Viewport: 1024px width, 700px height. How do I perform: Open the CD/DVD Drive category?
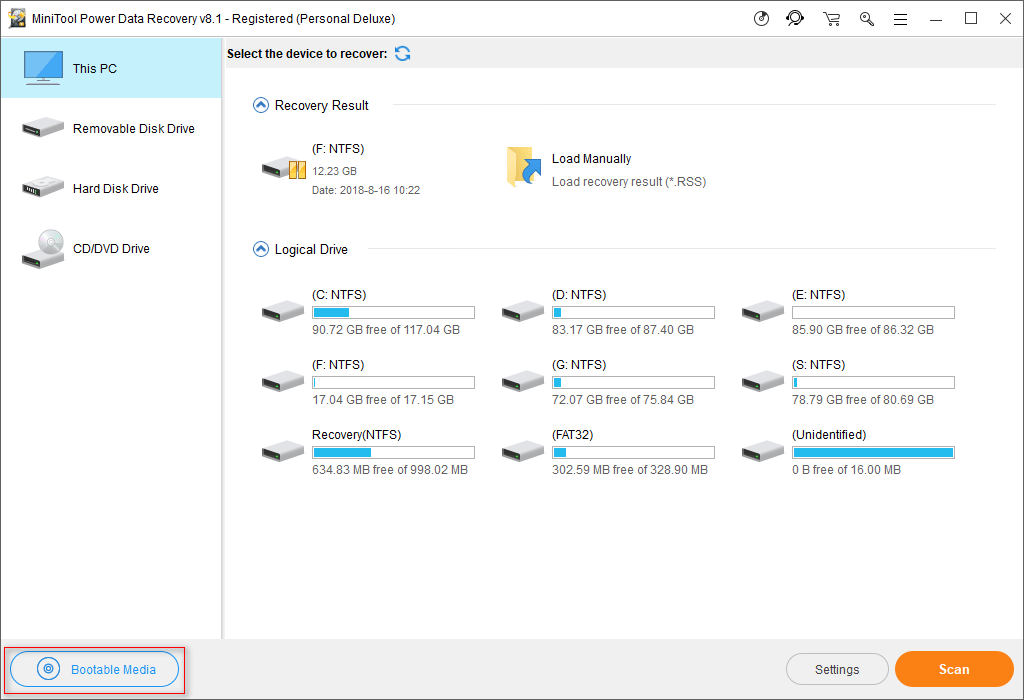point(111,249)
